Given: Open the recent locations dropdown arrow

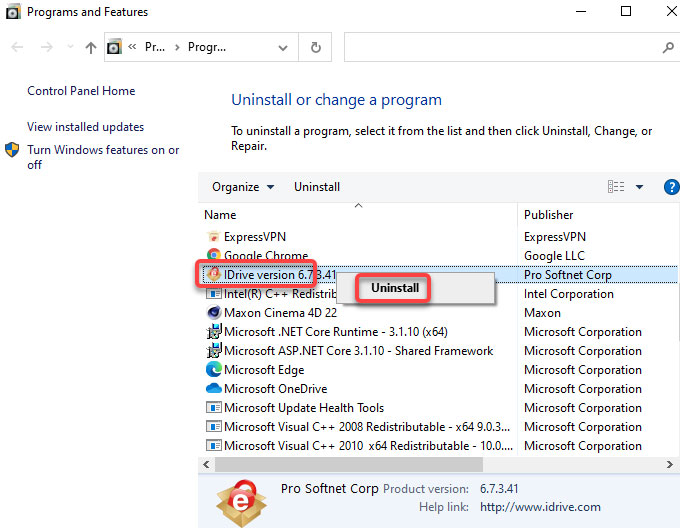Looking at the screenshot, I should click(x=70, y=46).
